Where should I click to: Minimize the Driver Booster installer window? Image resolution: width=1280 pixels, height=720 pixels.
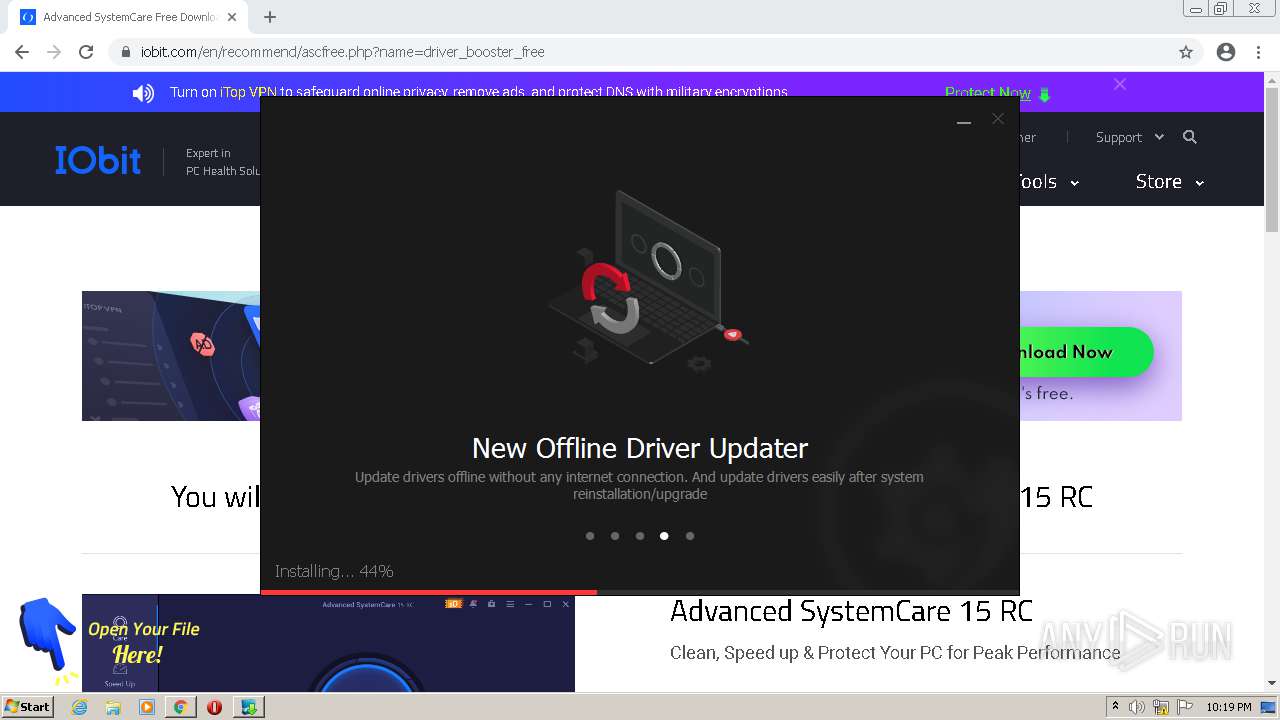click(964, 120)
